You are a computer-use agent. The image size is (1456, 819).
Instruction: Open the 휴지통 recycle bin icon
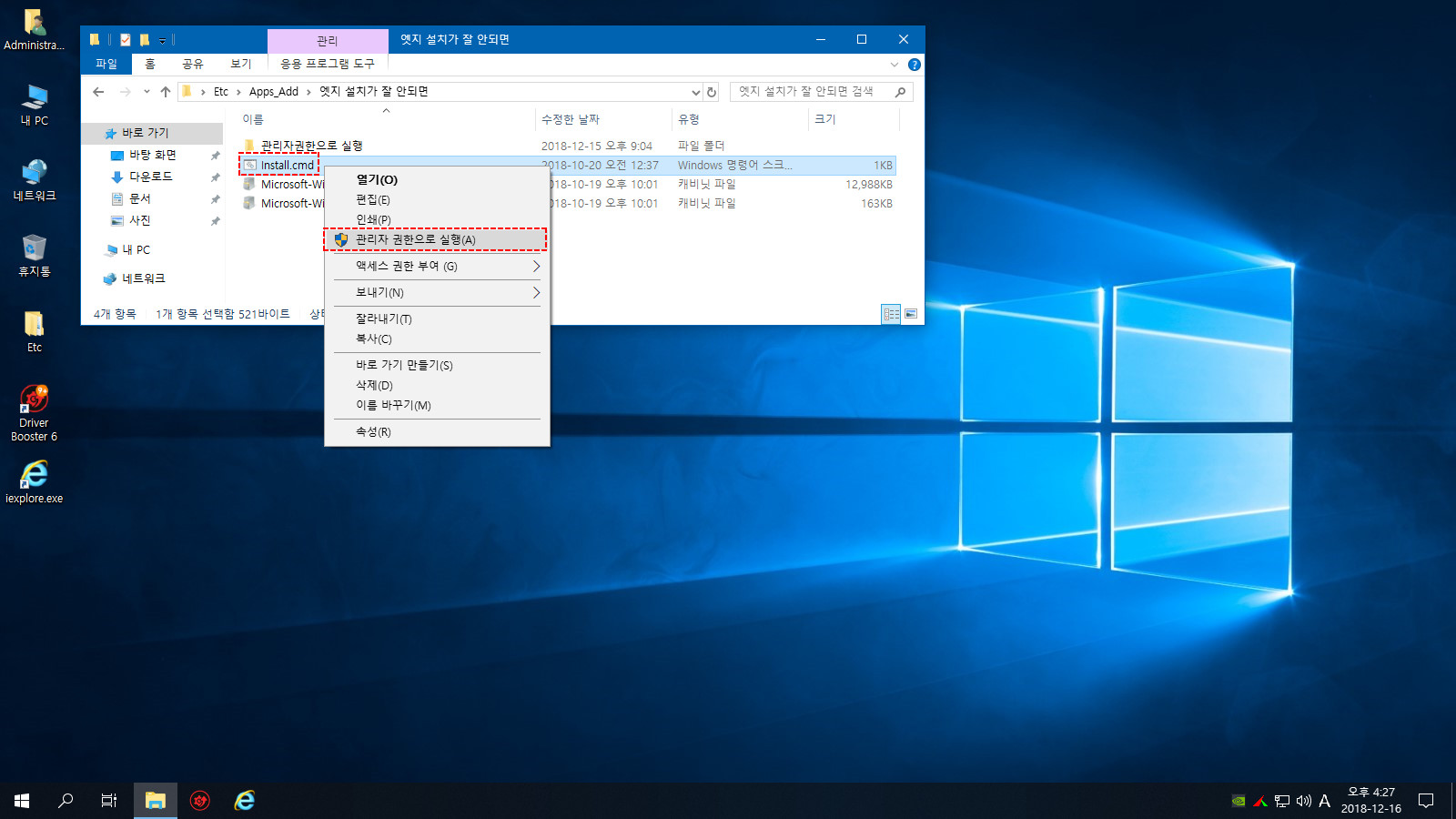(x=34, y=256)
